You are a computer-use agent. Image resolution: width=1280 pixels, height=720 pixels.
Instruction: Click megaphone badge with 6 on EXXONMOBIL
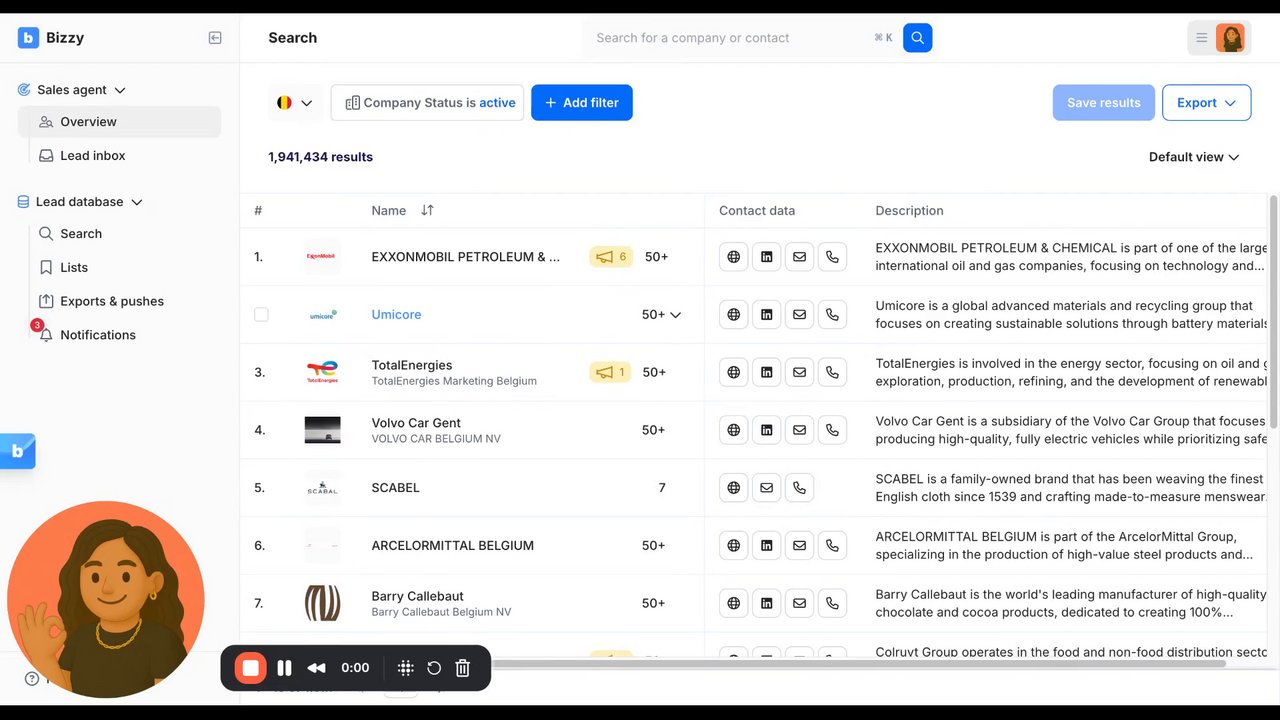click(x=611, y=257)
